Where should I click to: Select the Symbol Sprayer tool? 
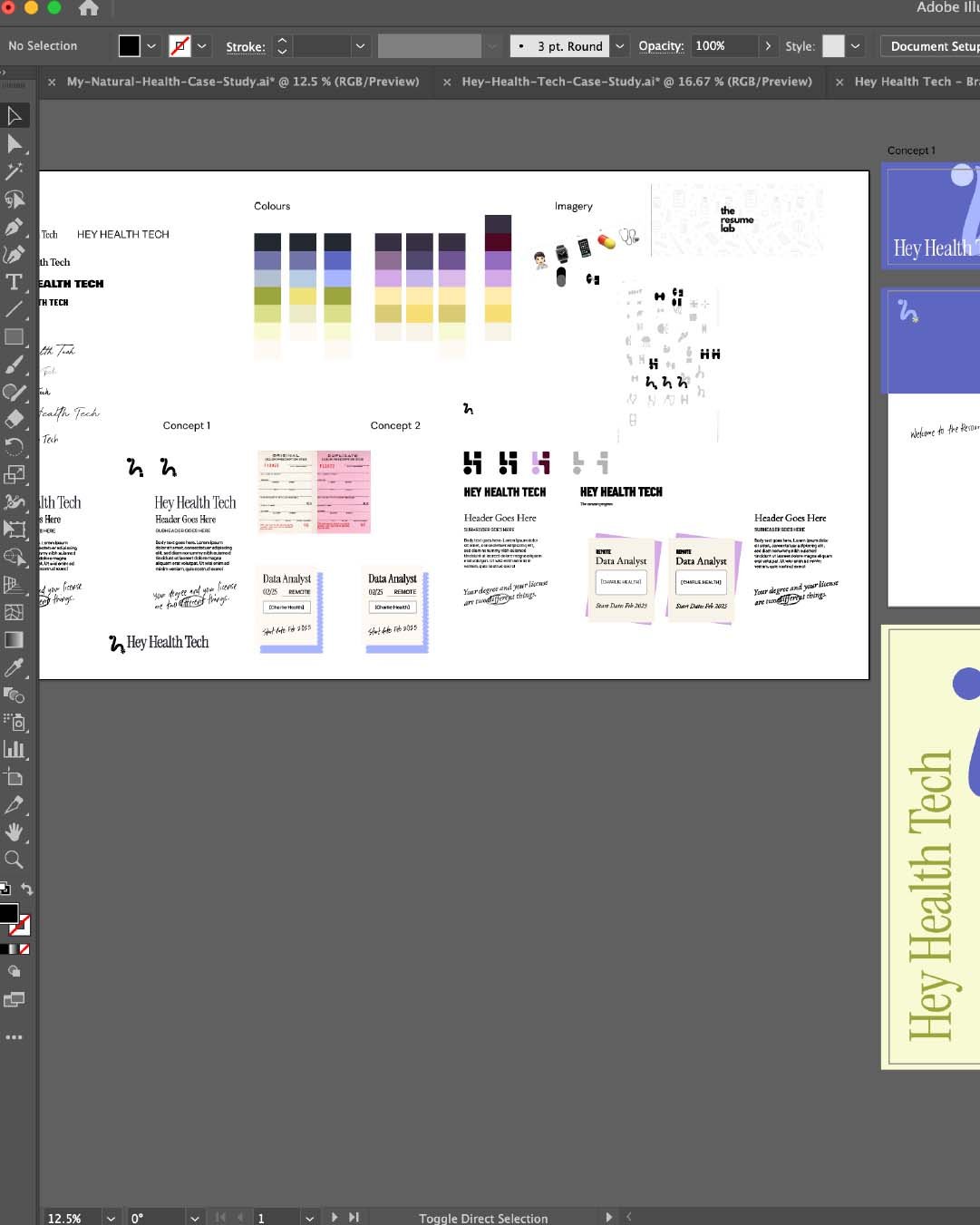click(15, 723)
